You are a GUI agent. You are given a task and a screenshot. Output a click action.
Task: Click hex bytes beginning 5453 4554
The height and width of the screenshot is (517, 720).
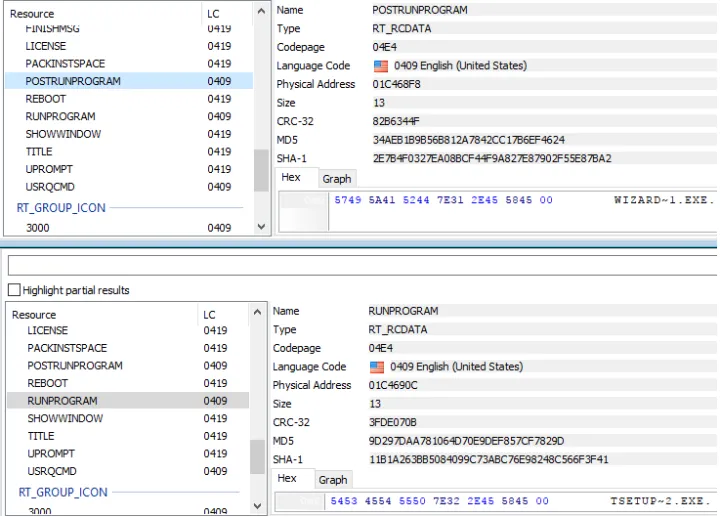(439, 501)
